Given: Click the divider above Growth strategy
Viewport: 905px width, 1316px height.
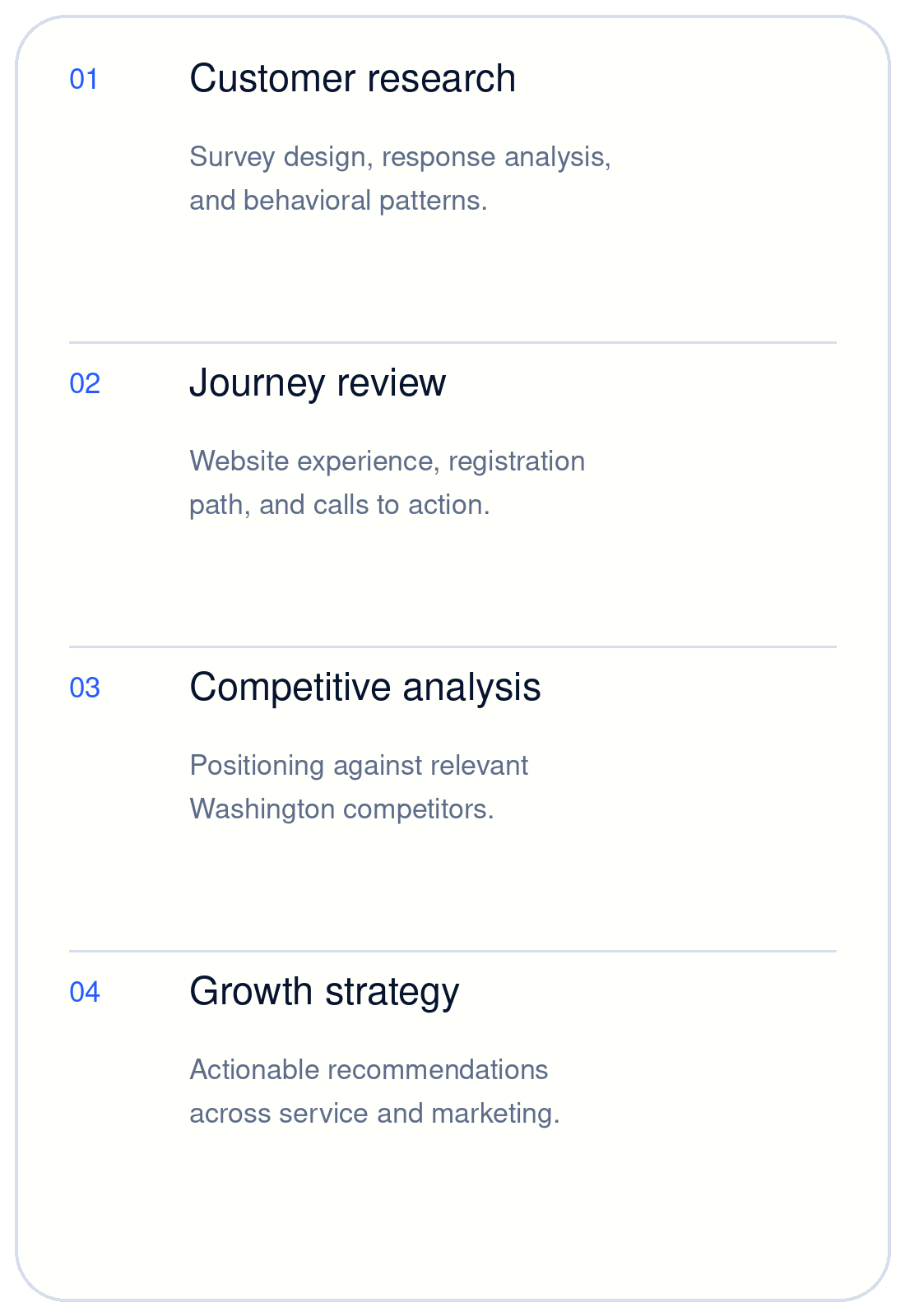Looking at the screenshot, I should tap(452, 951).
